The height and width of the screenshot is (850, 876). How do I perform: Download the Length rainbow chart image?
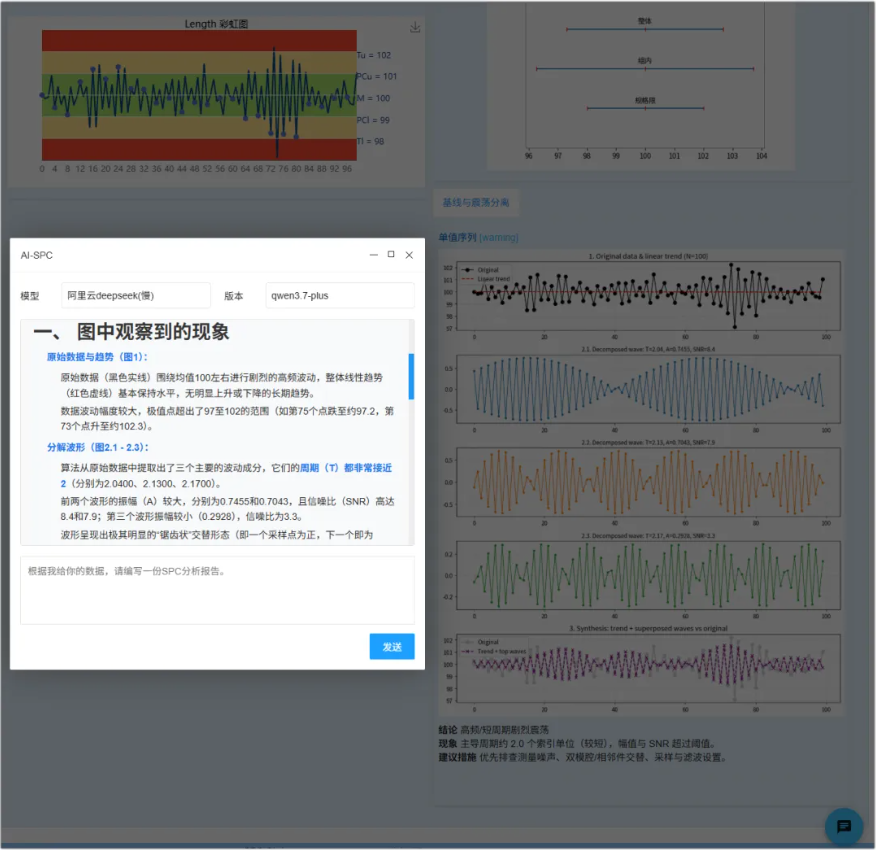pyautogui.click(x=415, y=27)
